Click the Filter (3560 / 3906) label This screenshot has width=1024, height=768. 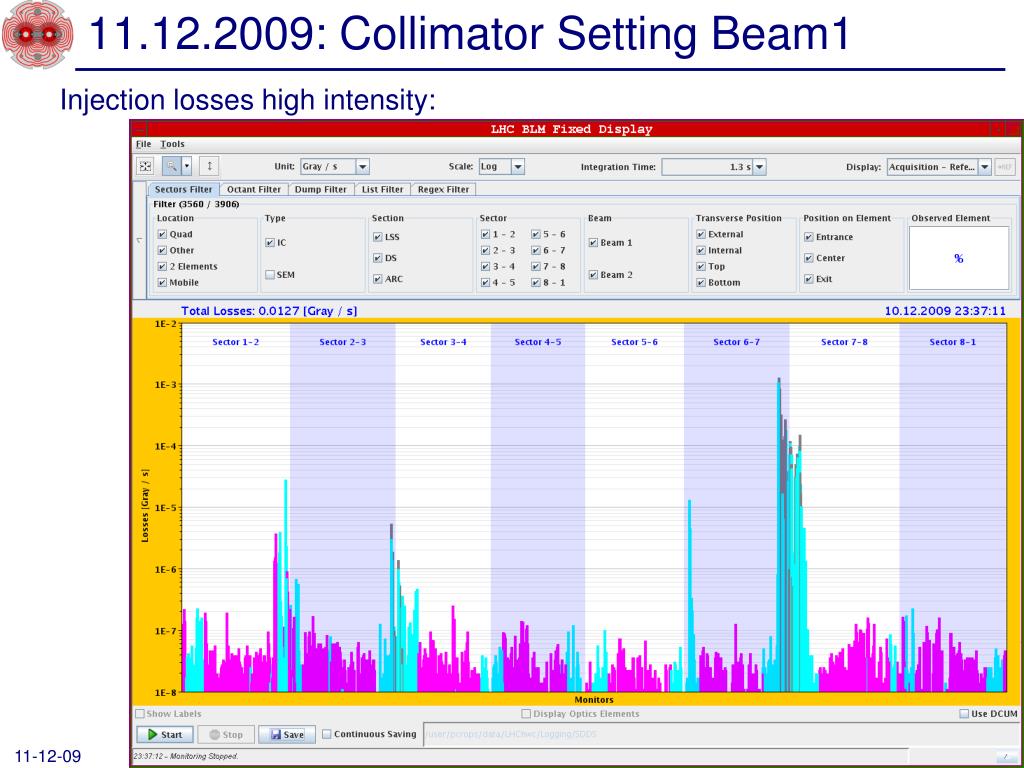point(197,204)
